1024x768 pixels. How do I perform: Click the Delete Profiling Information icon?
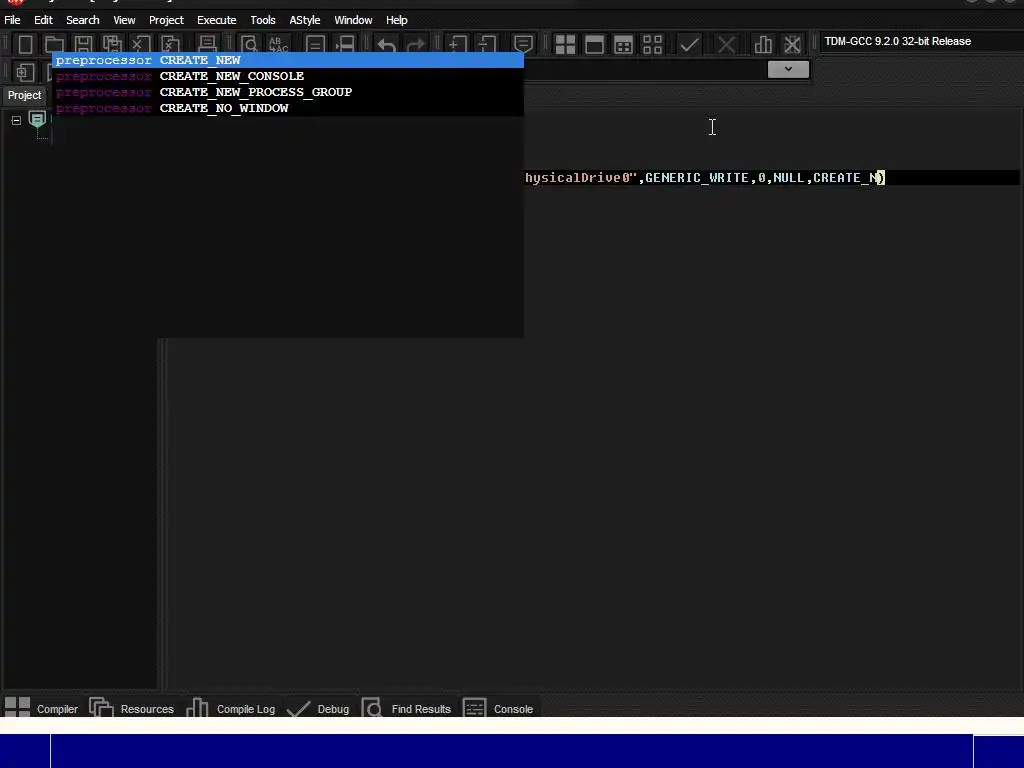click(792, 44)
